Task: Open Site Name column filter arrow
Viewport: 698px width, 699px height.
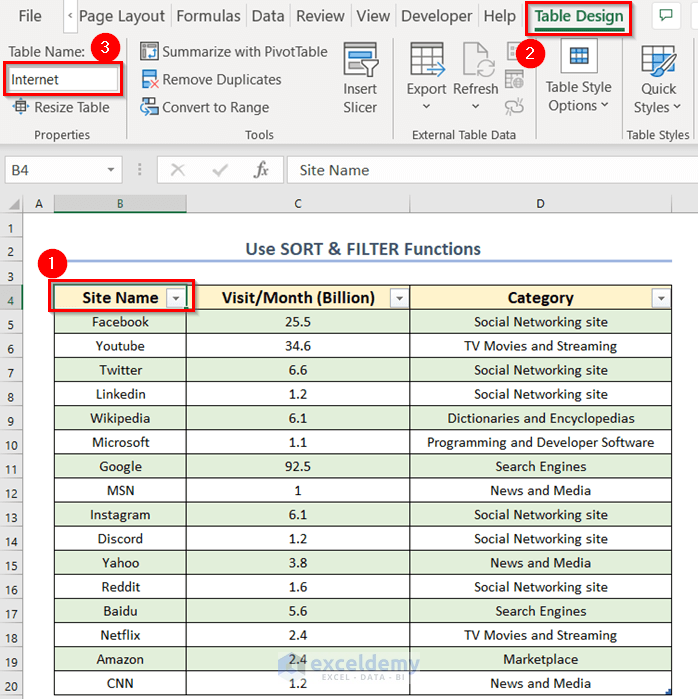Action: [x=176, y=298]
